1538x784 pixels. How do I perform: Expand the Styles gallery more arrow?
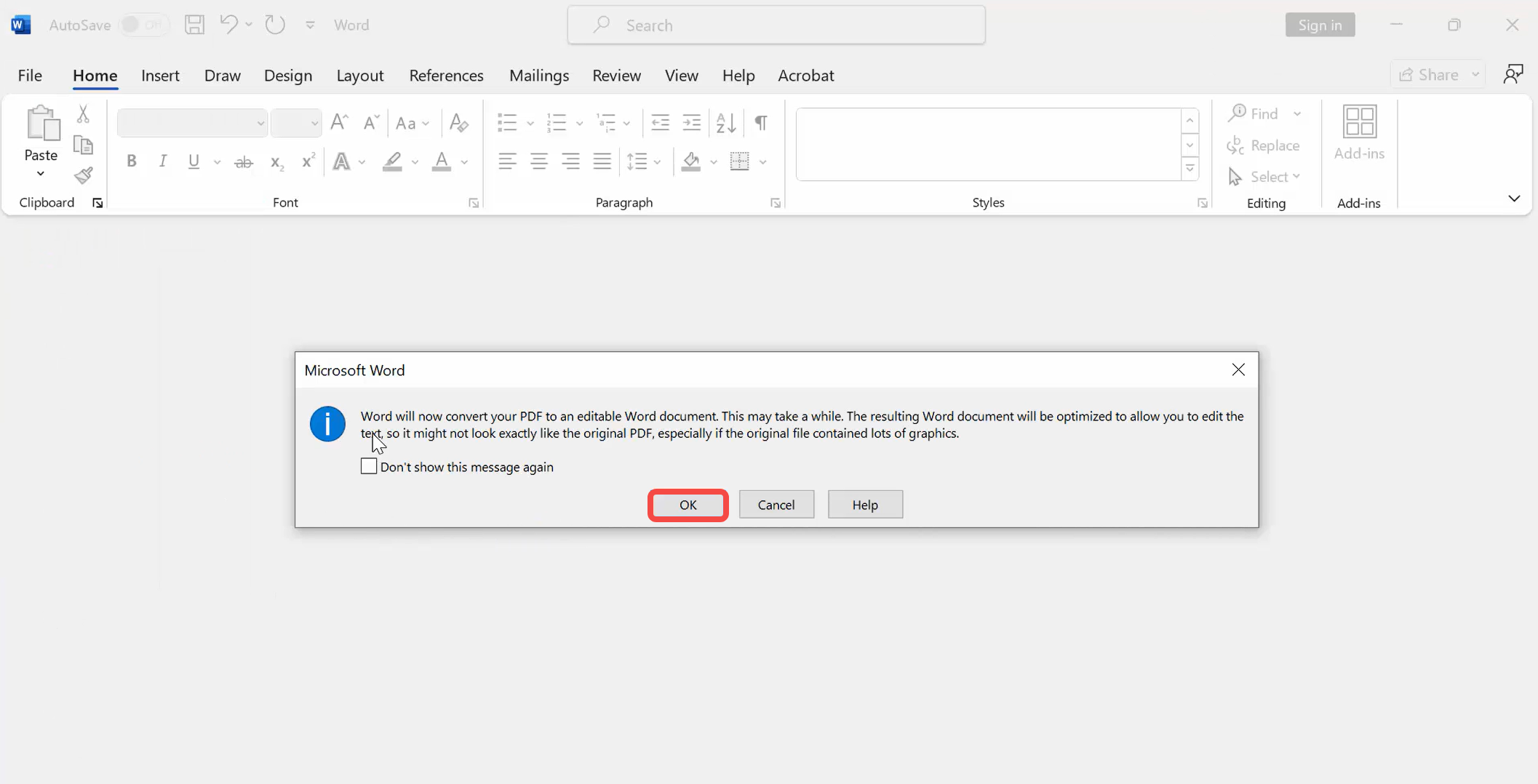point(1190,169)
